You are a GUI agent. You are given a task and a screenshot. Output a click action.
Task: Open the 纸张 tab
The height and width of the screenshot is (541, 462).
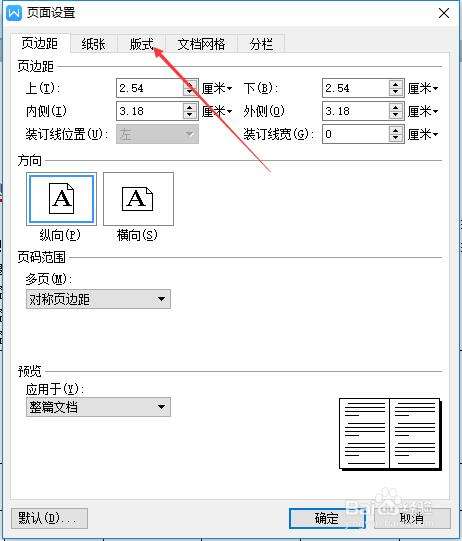pos(93,44)
